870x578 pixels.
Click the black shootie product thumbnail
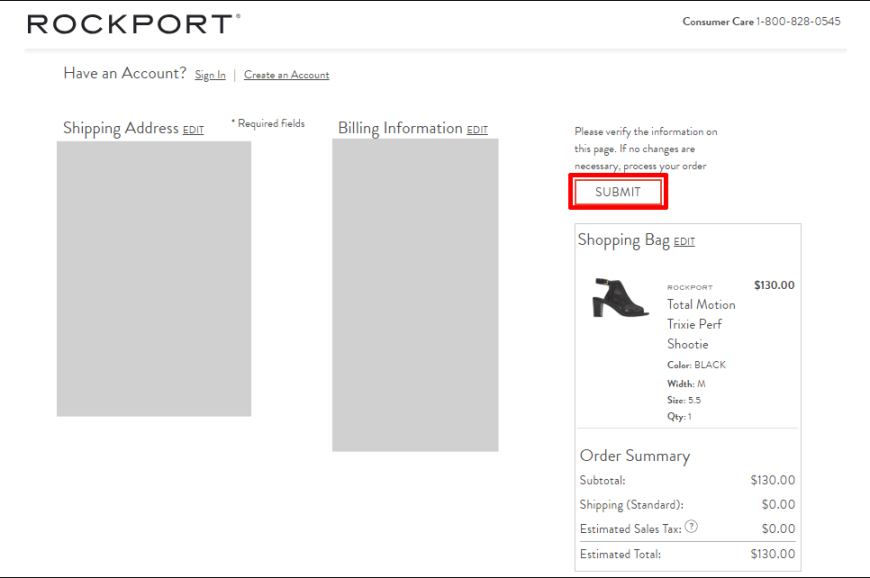[x=620, y=298]
